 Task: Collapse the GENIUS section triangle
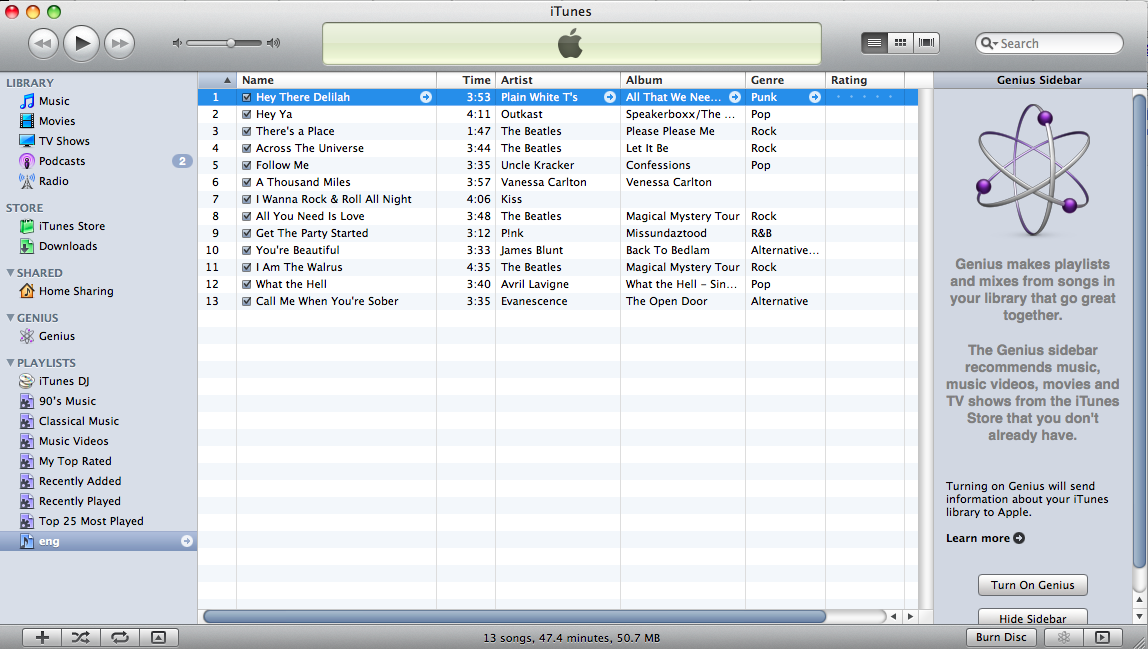click(10, 318)
